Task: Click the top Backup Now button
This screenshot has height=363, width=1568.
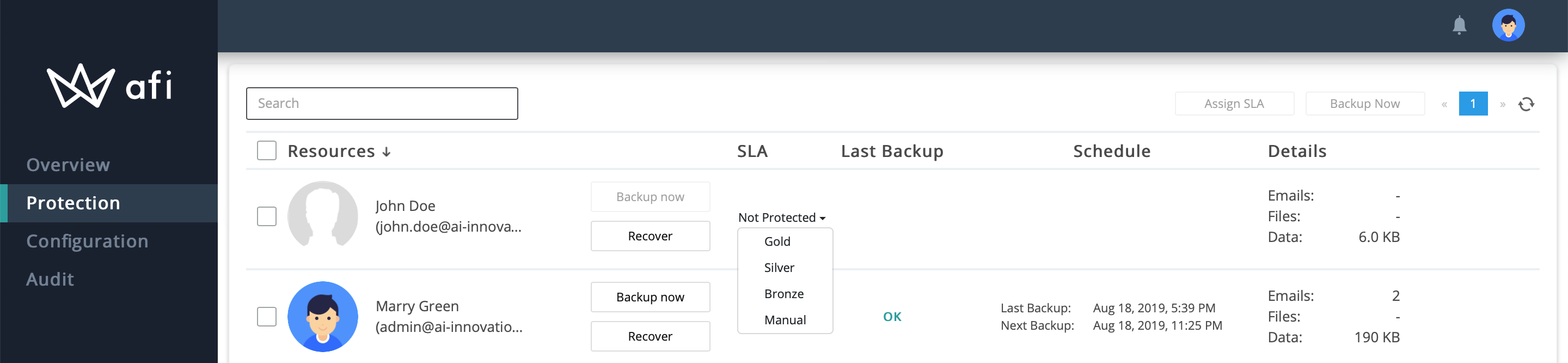Action: pos(1365,104)
